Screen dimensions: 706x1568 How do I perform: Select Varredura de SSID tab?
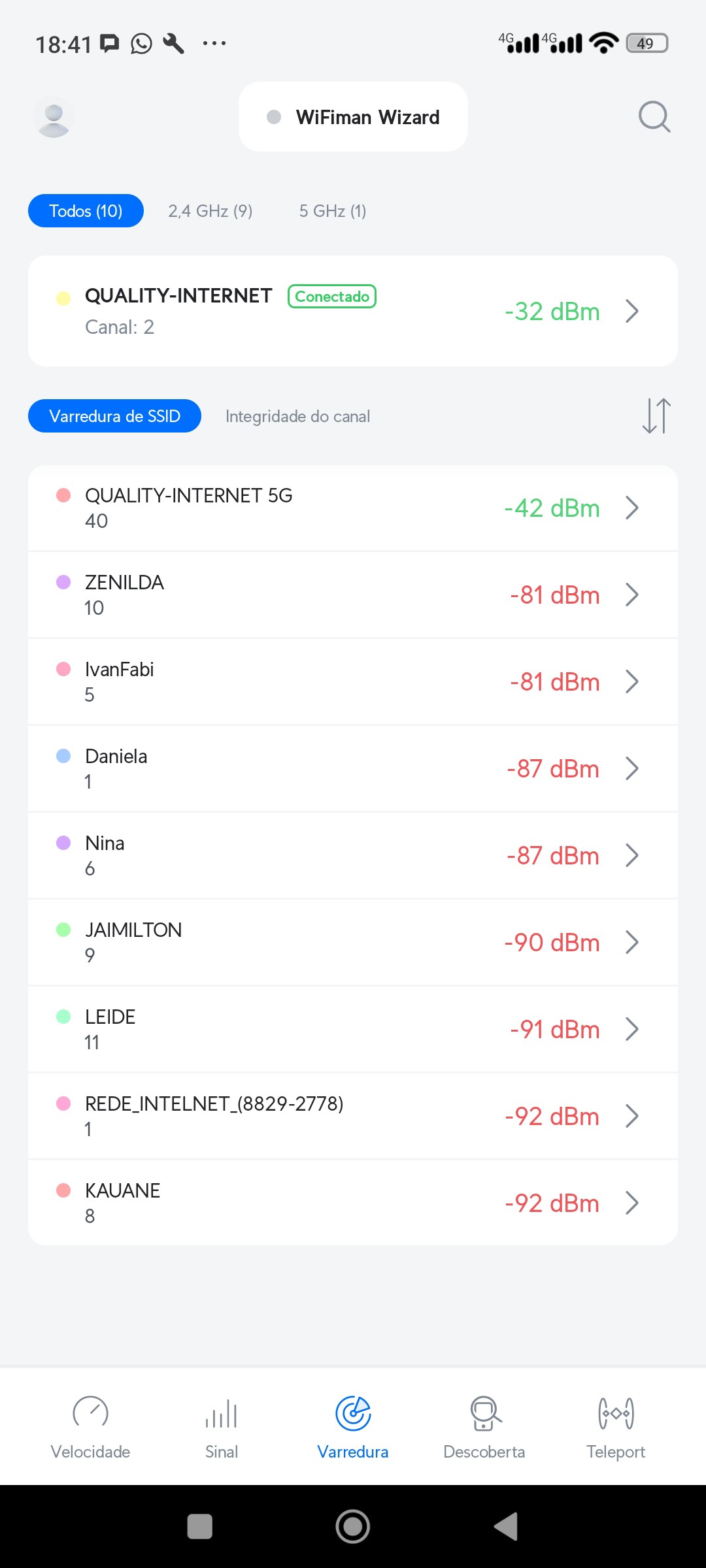pyautogui.click(x=114, y=416)
